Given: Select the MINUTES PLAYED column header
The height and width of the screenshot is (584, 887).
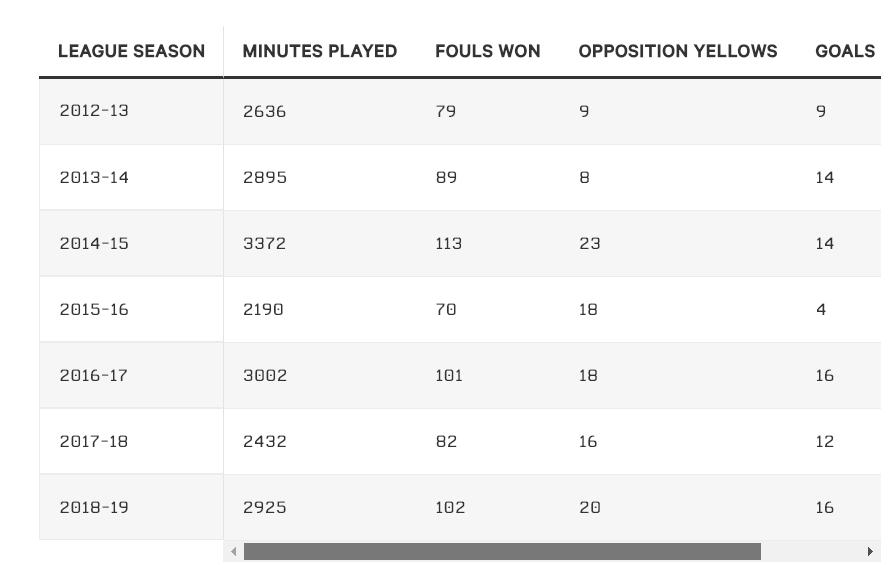Looking at the screenshot, I should 320,51.
